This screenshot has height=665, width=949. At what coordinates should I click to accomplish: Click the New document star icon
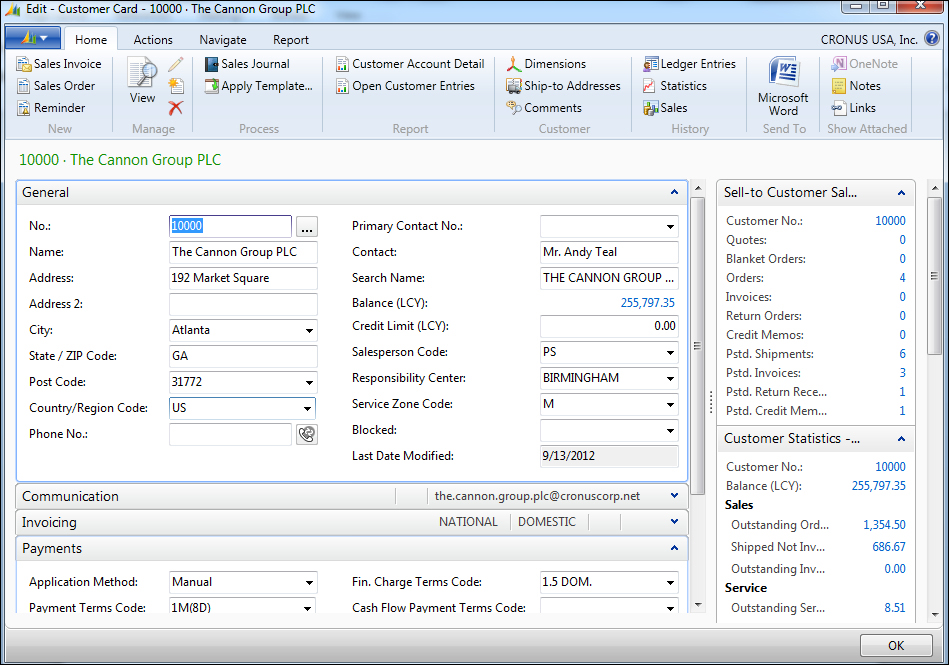pos(176,86)
